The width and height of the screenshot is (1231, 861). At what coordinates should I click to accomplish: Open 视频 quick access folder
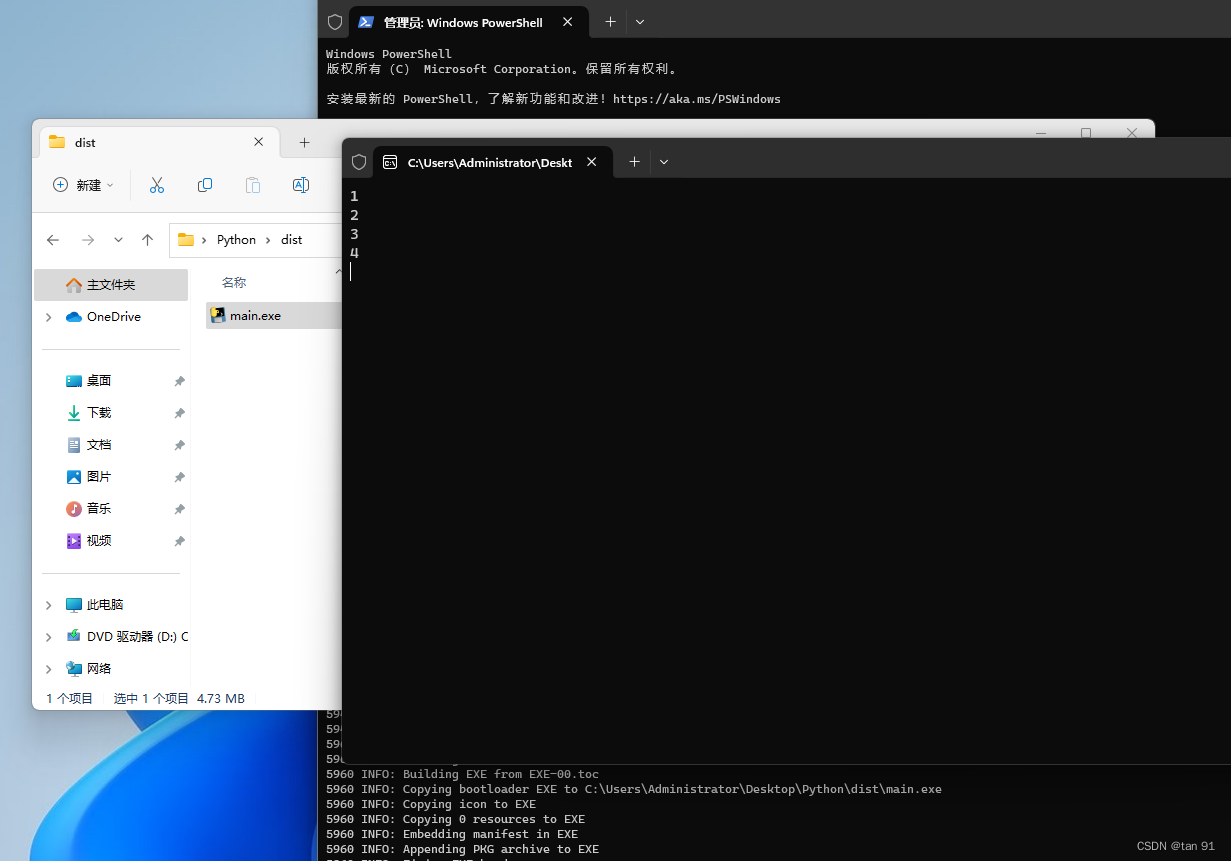coord(99,541)
